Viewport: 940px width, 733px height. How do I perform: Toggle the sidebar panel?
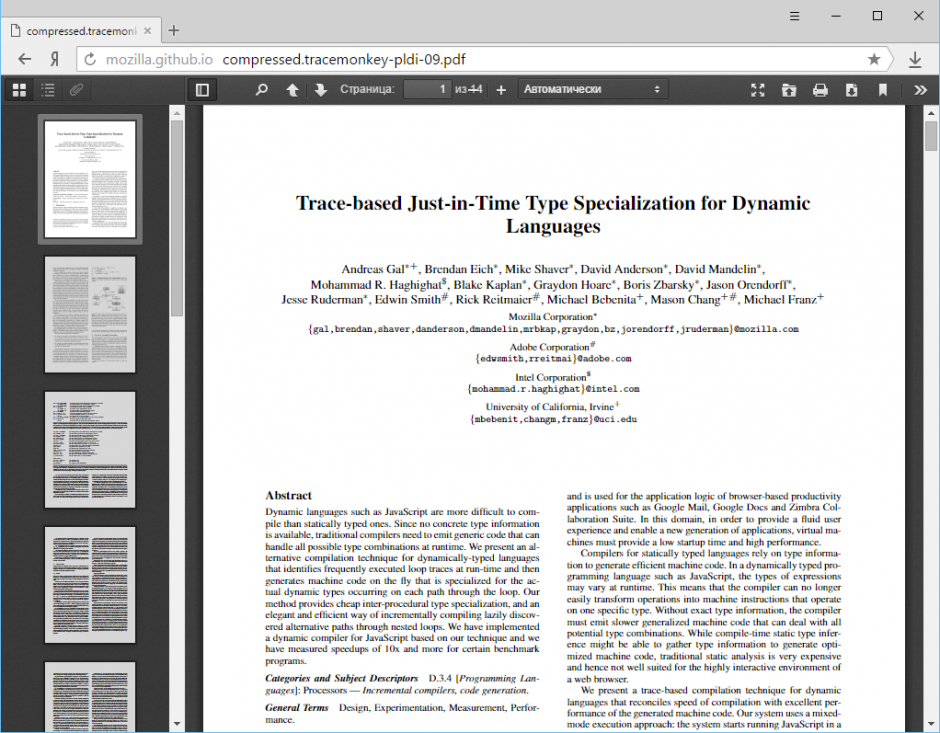pyautogui.click(x=203, y=90)
